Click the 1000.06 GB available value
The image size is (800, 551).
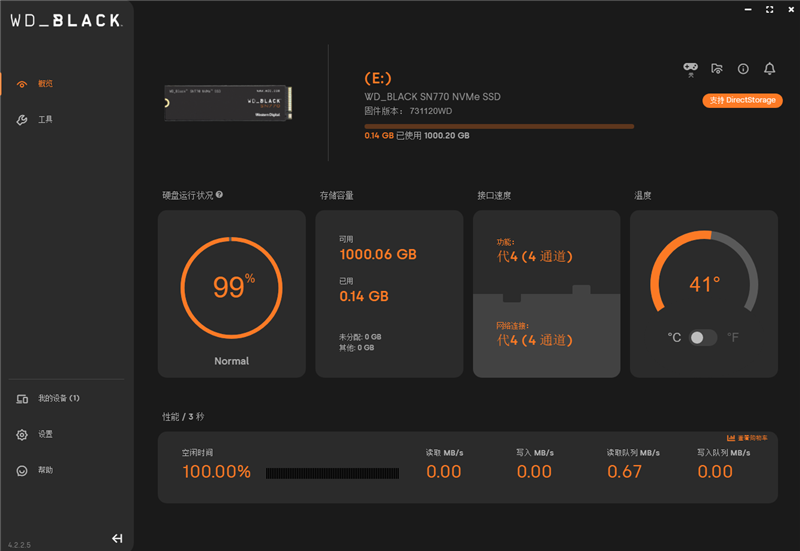(378, 255)
